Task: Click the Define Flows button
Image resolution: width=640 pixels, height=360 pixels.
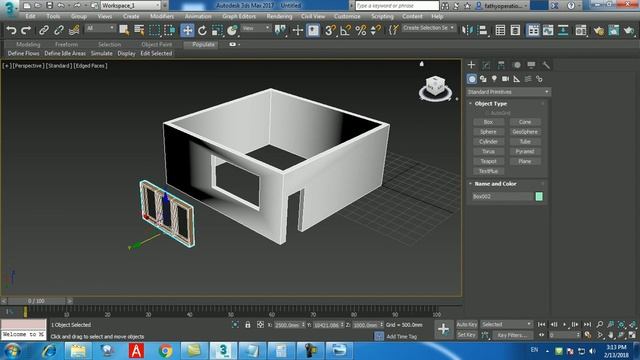Action: point(24,53)
